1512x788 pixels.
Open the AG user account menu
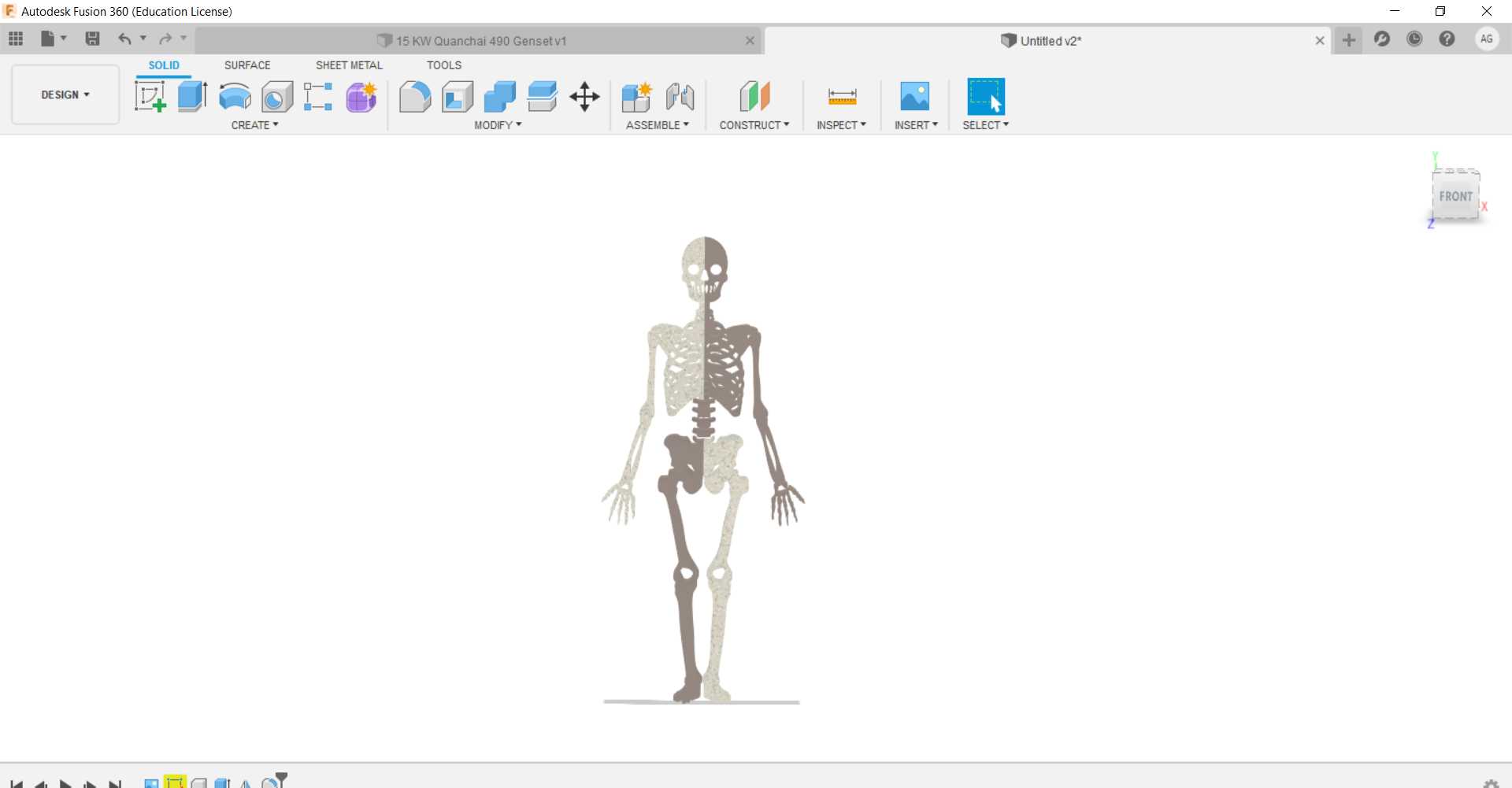(1487, 39)
